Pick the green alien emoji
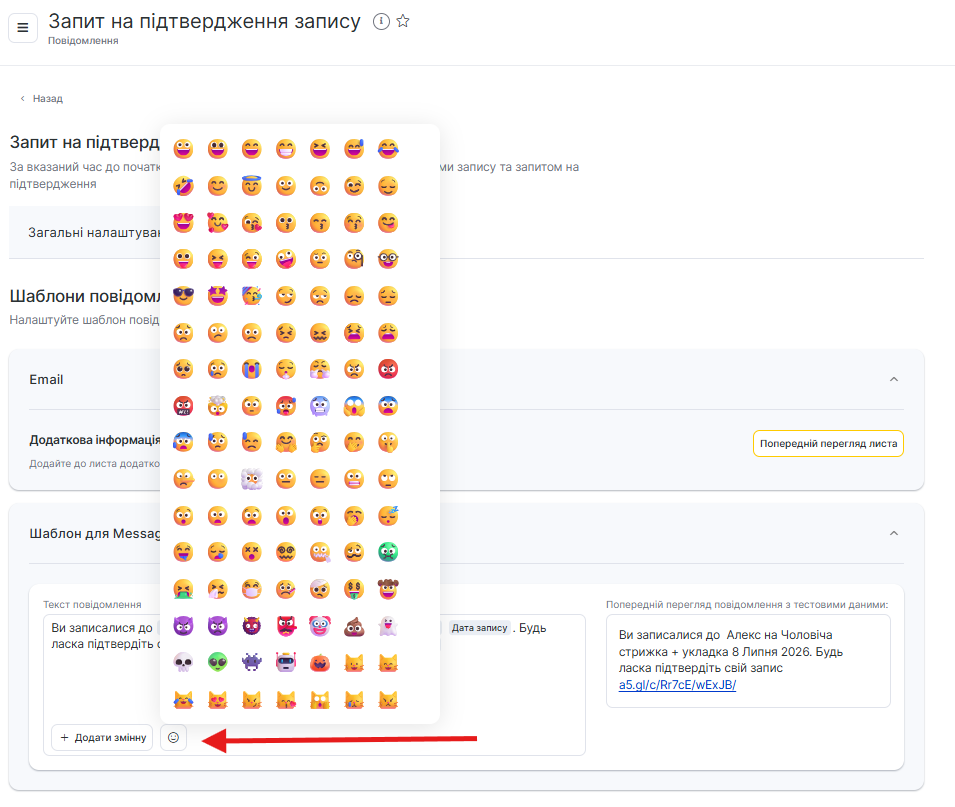Viewport: 955px width, 807px height. [218, 664]
